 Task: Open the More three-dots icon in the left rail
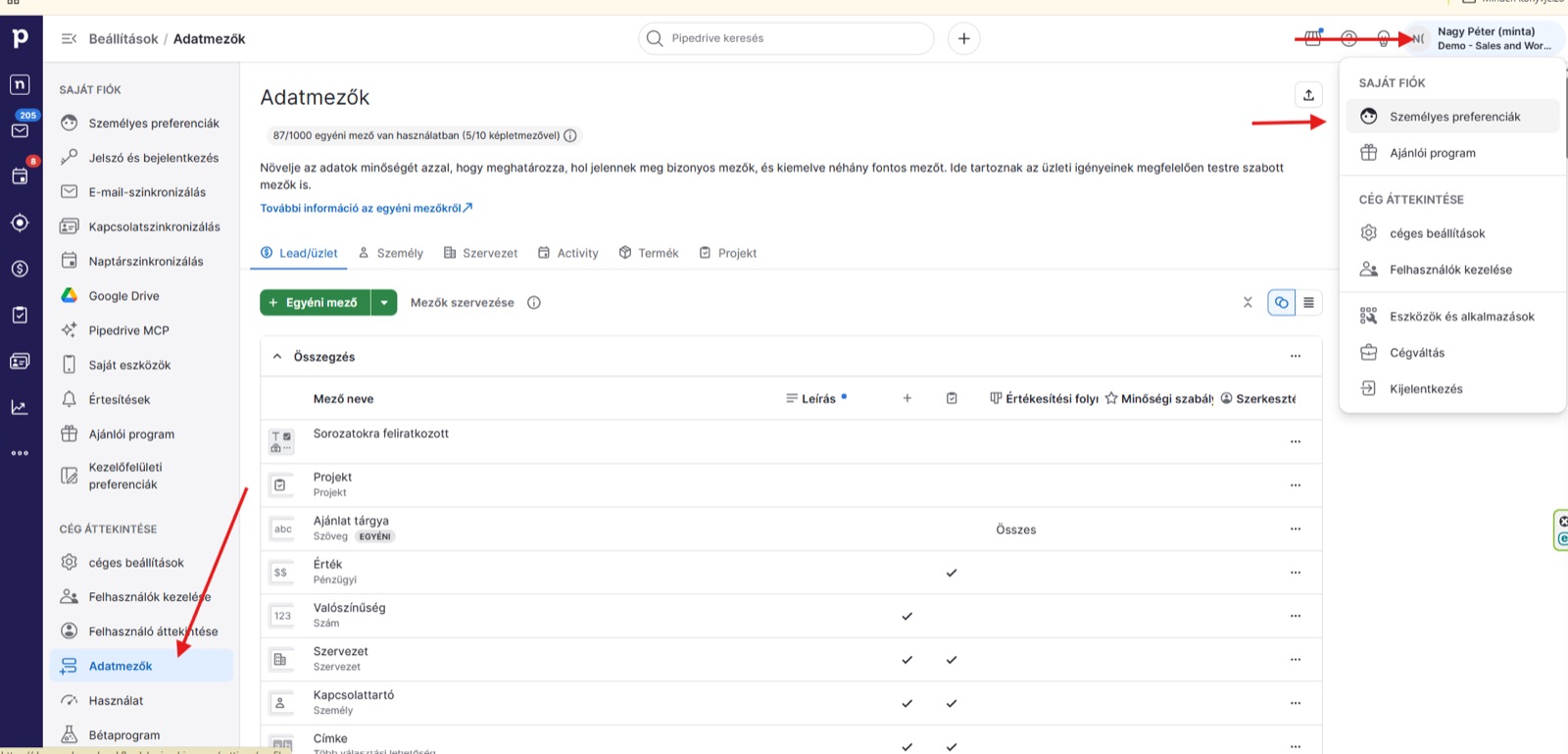[20, 453]
